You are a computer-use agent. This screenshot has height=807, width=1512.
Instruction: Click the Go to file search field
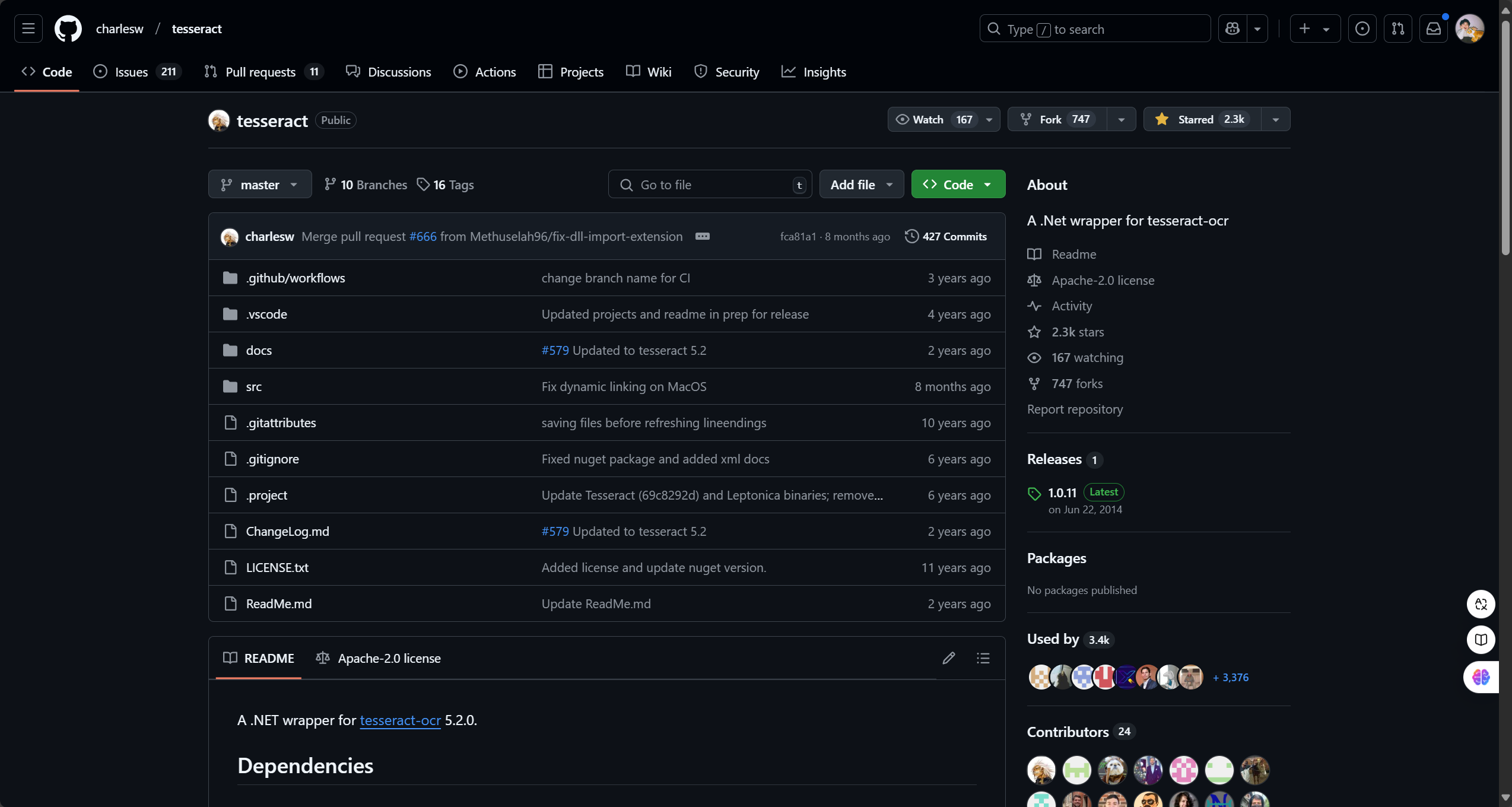710,185
